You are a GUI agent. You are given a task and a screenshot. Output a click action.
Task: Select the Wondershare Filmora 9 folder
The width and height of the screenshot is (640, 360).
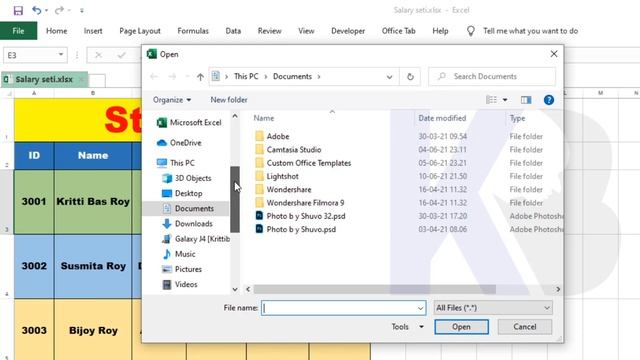(x=300, y=203)
